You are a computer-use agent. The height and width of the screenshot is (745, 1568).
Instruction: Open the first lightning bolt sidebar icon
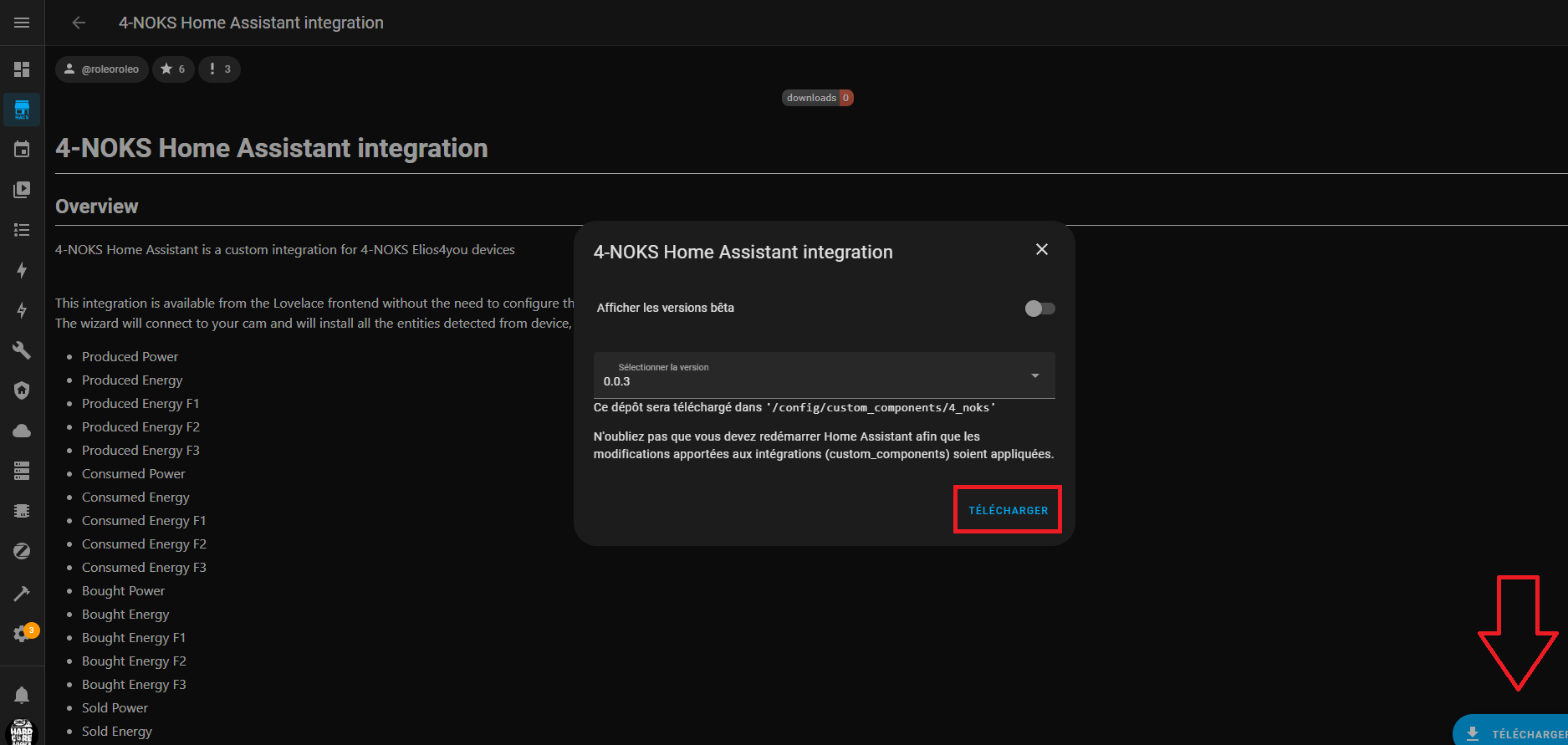point(22,270)
